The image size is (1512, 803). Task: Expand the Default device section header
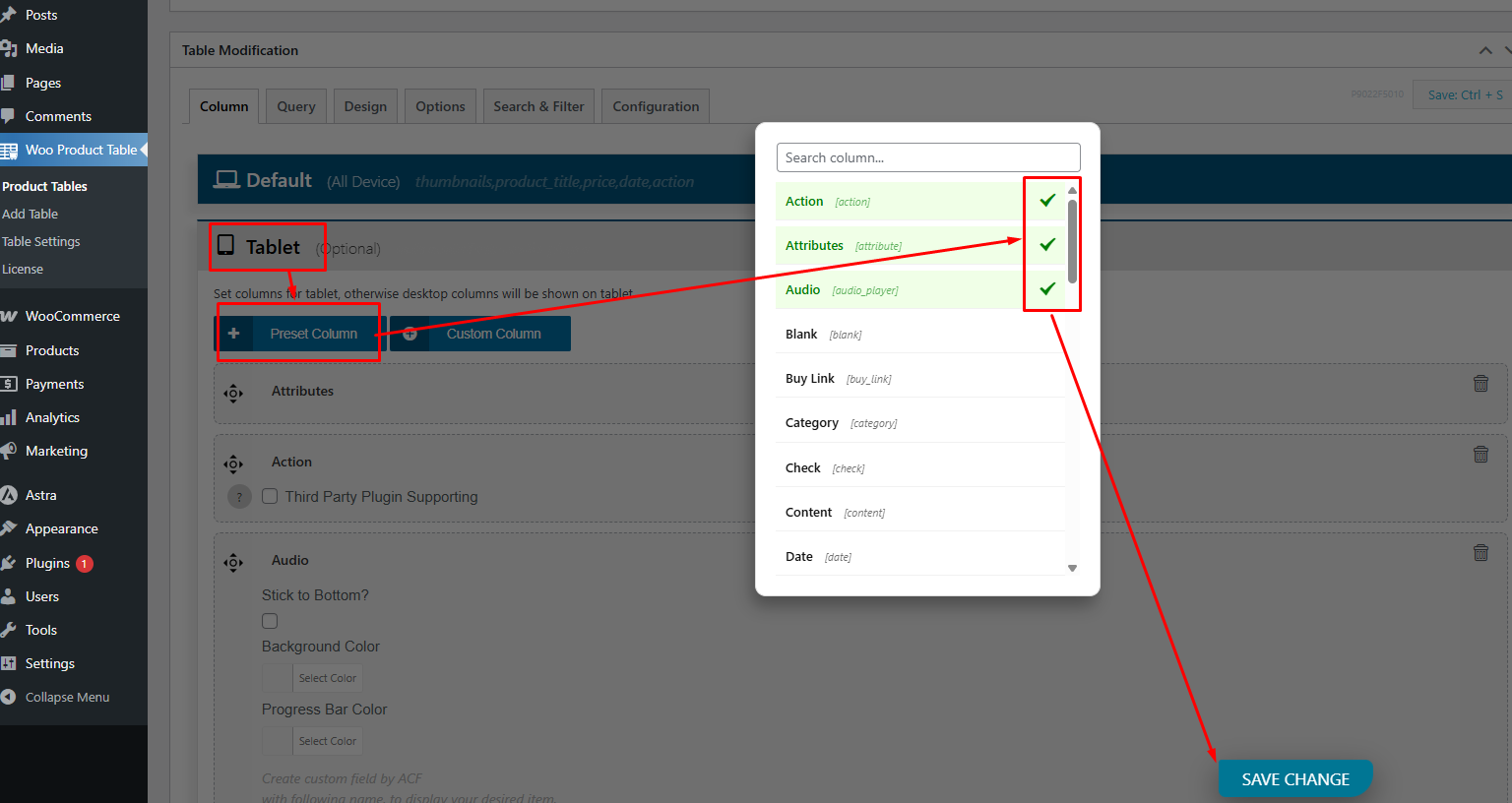click(854, 180)
